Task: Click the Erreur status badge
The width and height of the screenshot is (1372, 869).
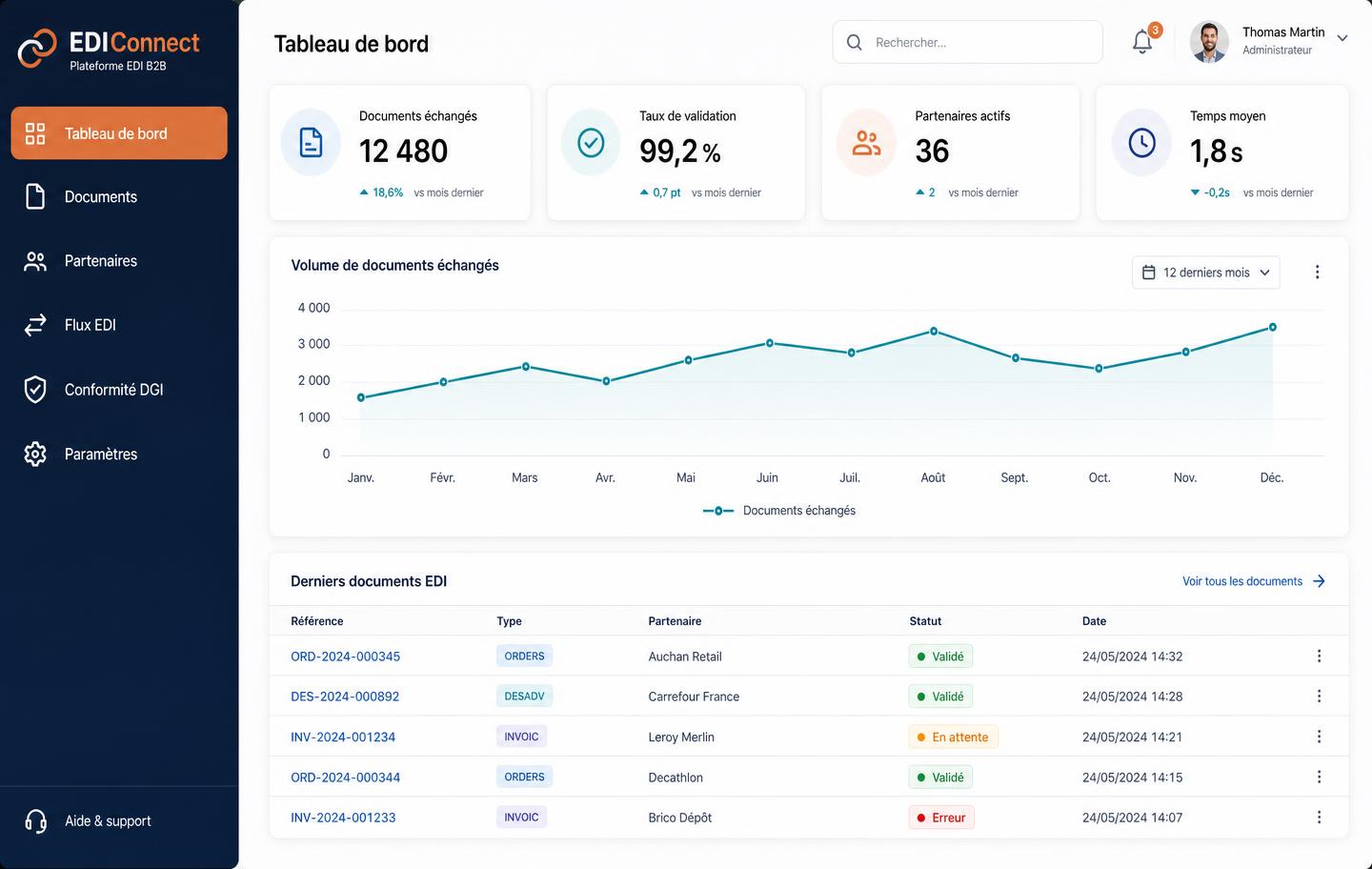Action: (941, 818)
